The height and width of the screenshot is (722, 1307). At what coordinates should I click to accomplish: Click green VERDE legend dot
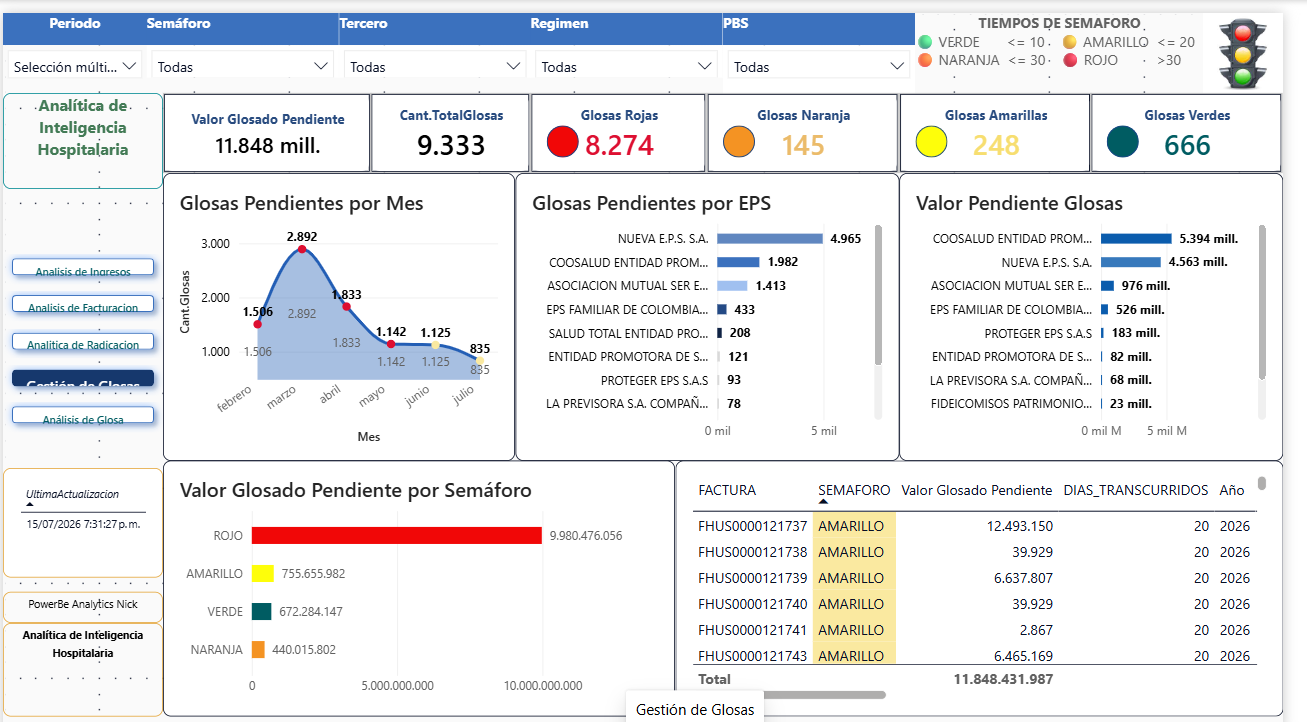[926, 42]
